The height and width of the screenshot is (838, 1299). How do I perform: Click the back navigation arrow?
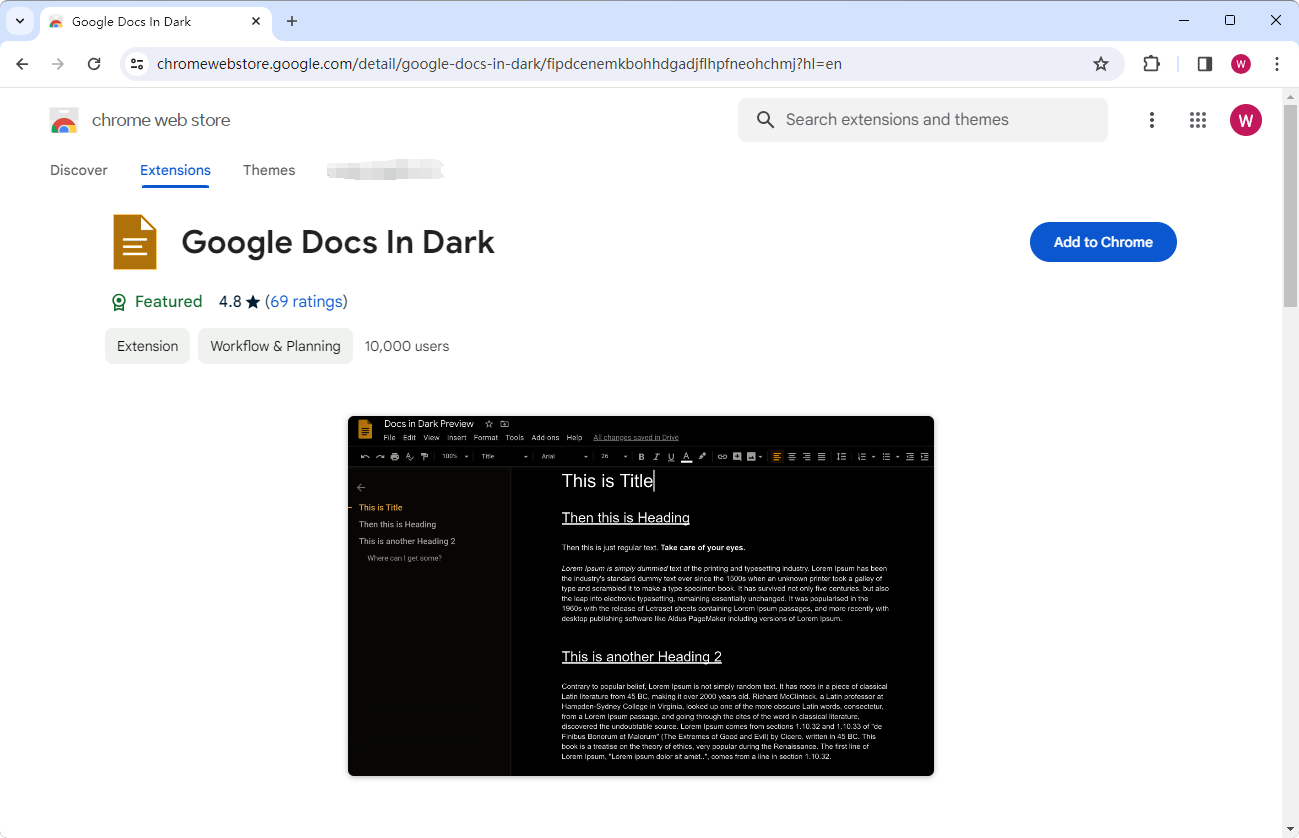click(22, 63)
